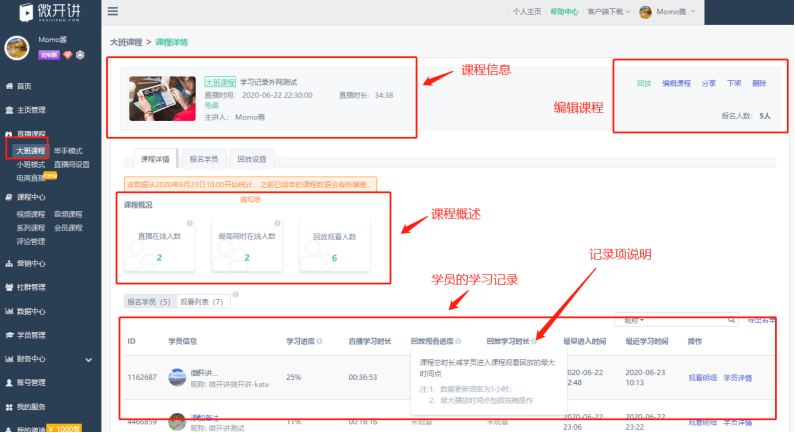Image resolution: width=795 pixels, height=433 pixels.
Task: Switch to the 报名学员 tab
Action: coord(205,159)
